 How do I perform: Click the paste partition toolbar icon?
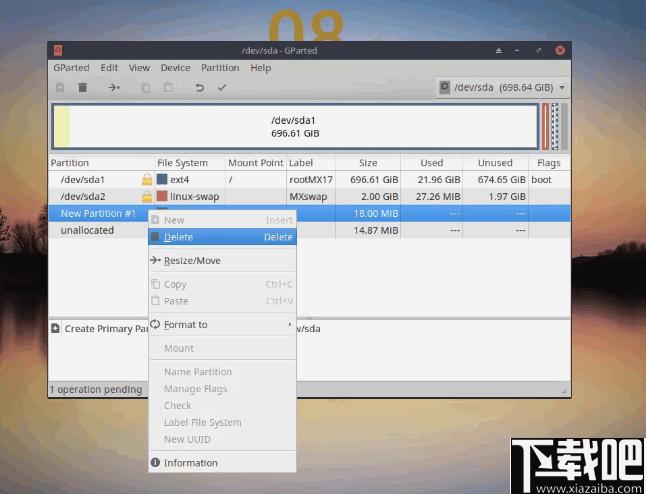(x=168, y=87)
